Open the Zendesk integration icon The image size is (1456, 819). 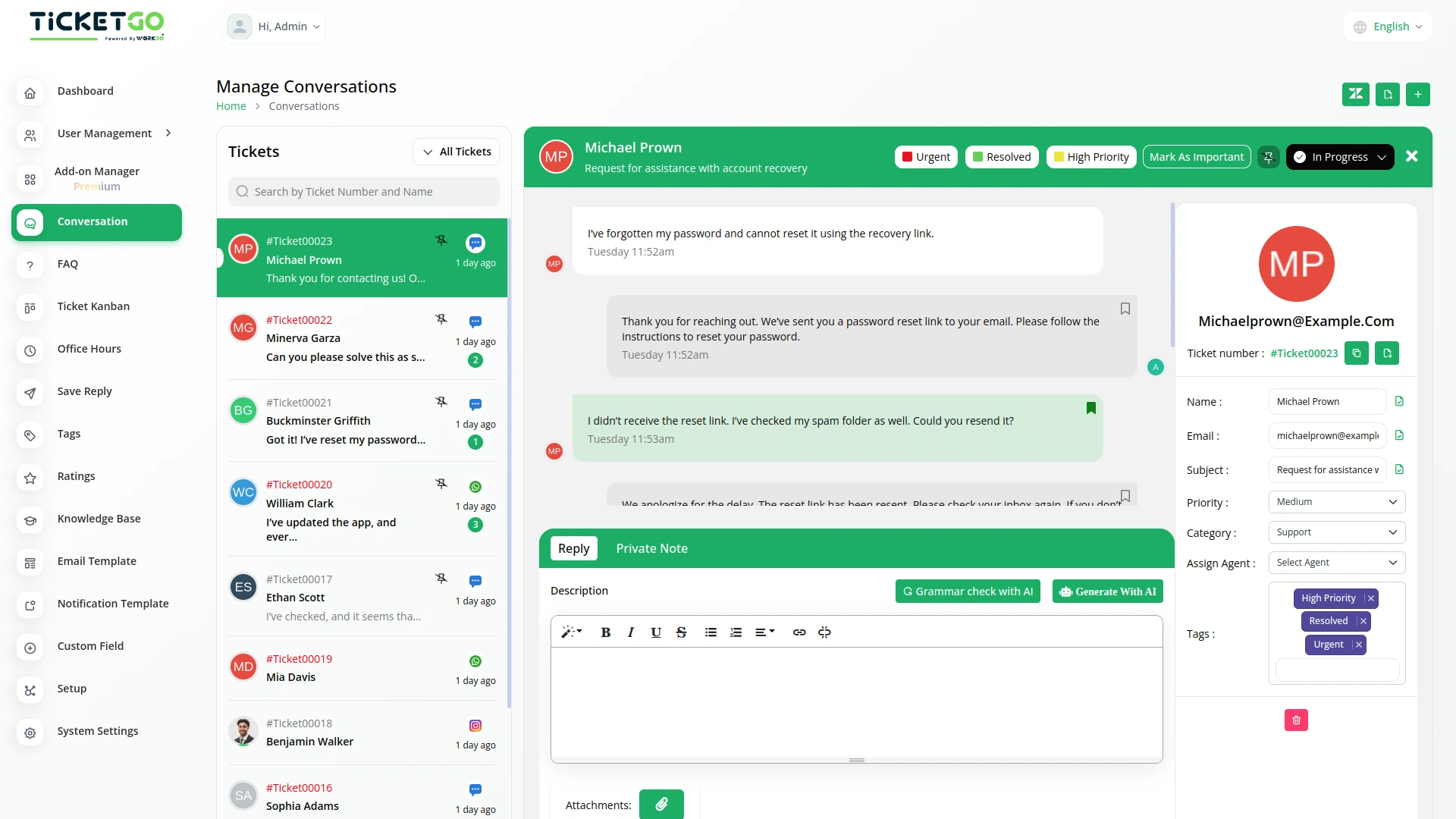[x=1356, y=94]
